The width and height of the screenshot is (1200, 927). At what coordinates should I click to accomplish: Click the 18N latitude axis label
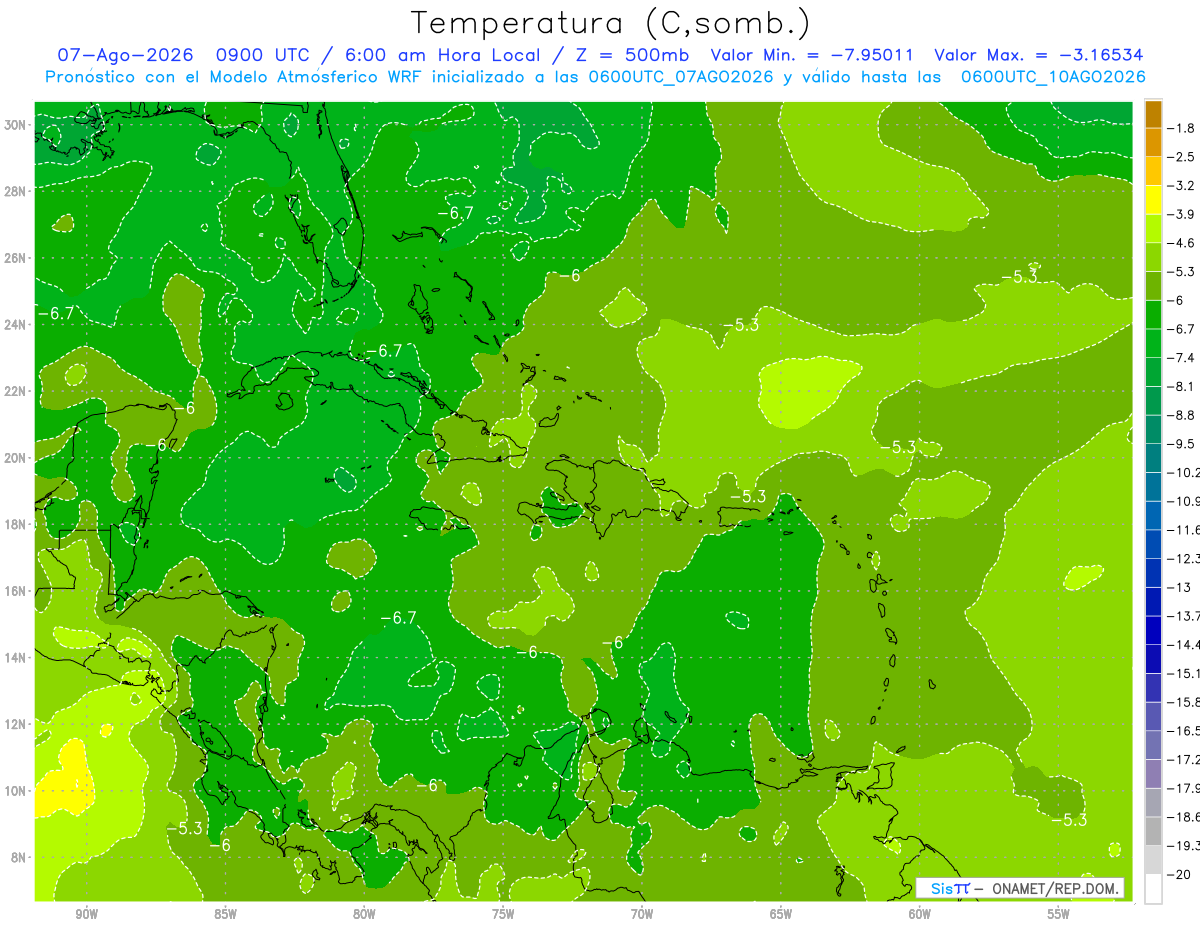pyautogui.click(x=16, y=524)
